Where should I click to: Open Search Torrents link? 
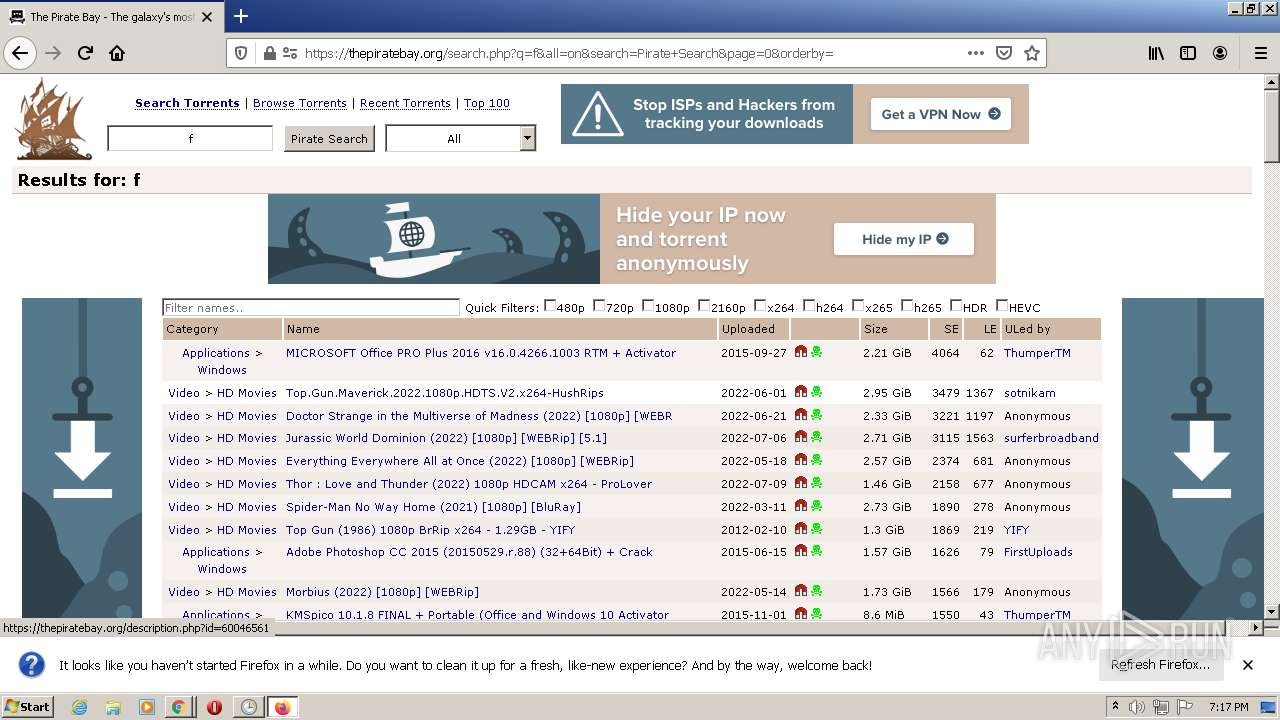click(x=187, y=103)
